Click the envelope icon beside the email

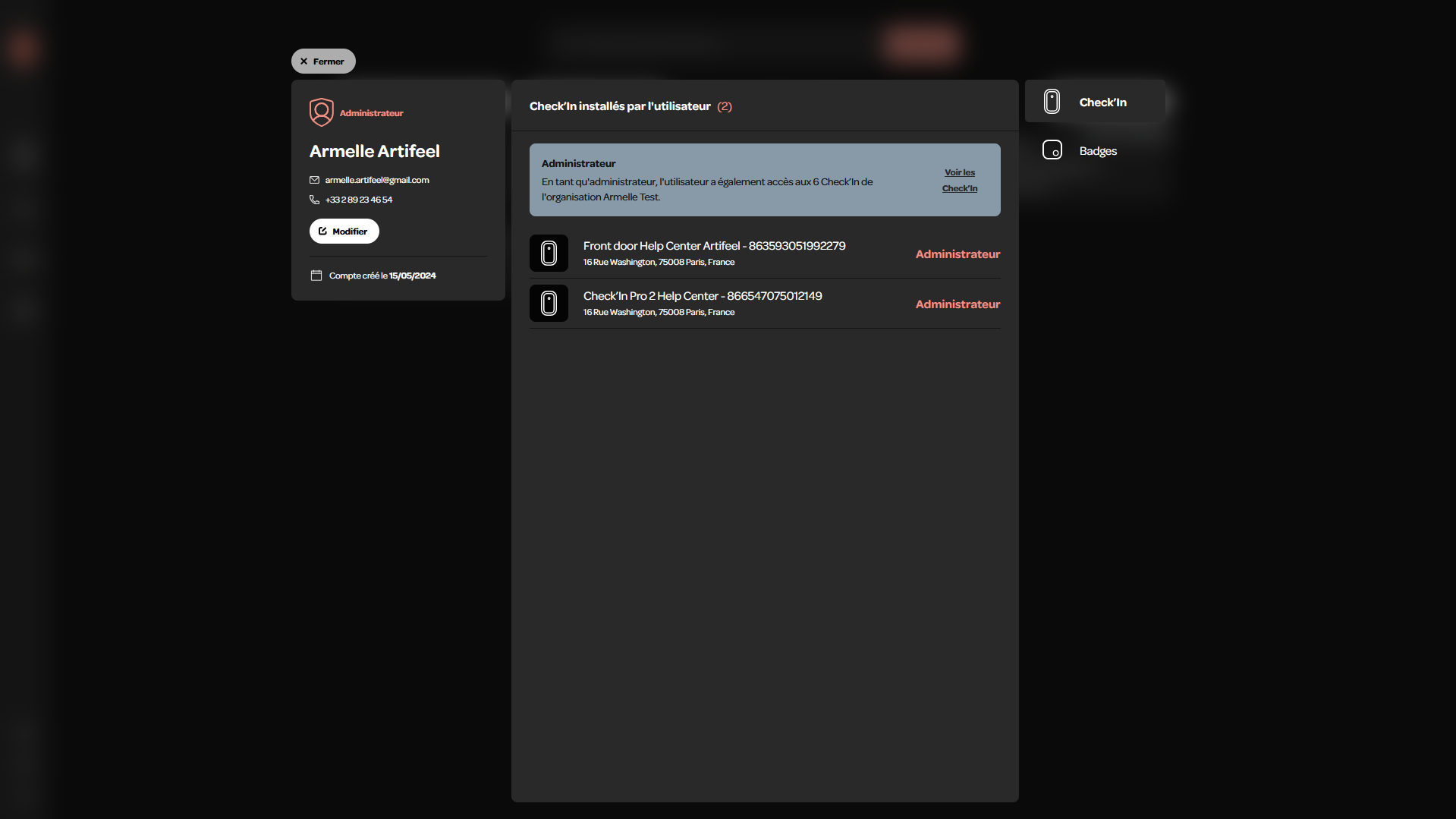pos(314,180)
